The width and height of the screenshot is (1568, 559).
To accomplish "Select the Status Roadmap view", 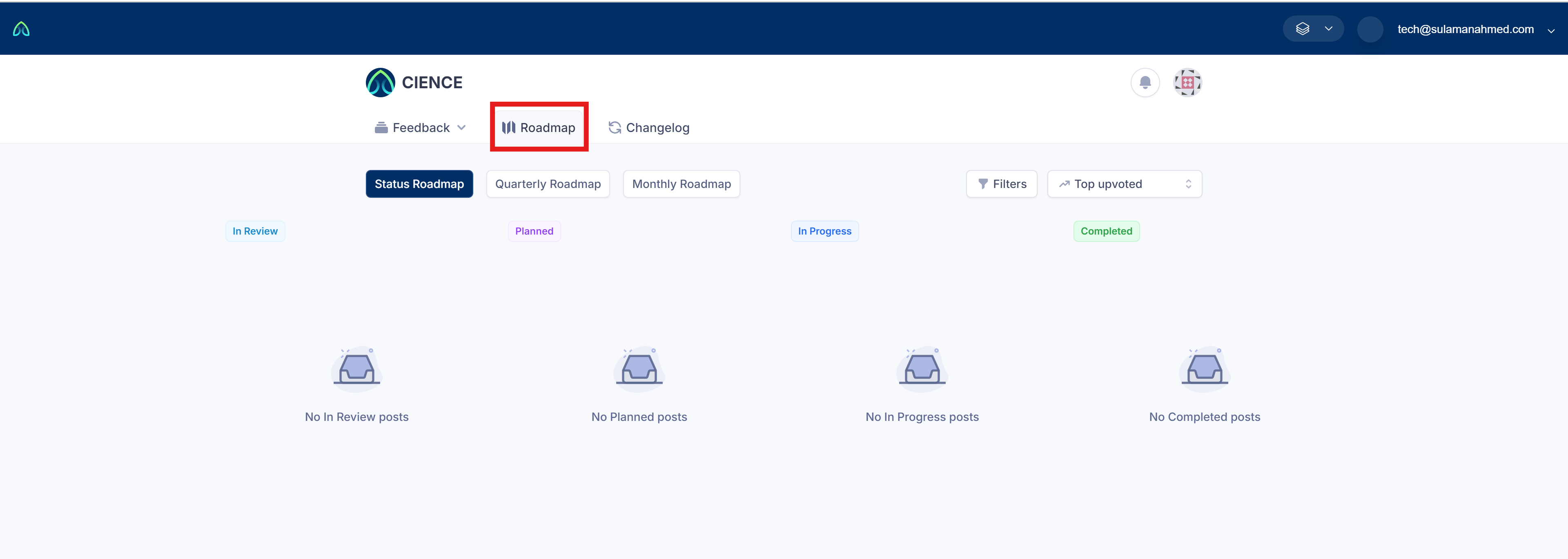I will pos(419,184).
